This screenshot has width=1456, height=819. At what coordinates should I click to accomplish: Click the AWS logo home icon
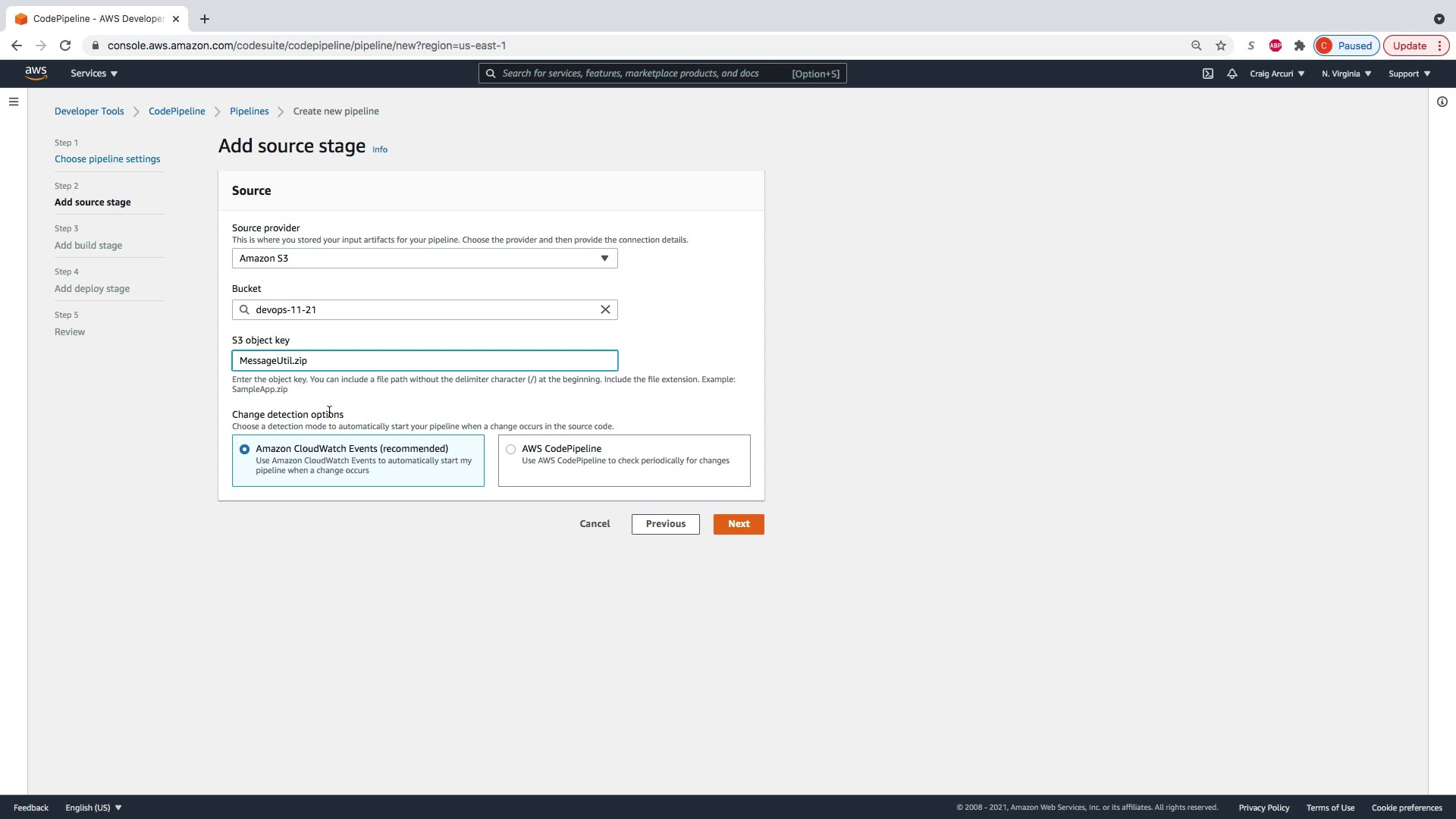point(36,73)
